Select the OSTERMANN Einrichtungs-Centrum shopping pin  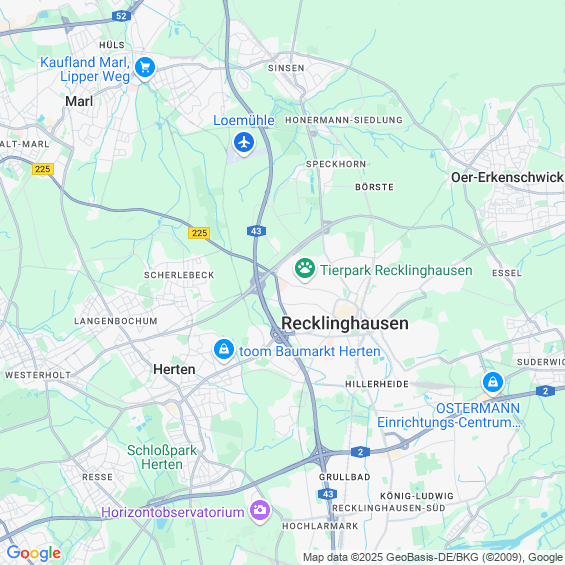click(493, 383)
